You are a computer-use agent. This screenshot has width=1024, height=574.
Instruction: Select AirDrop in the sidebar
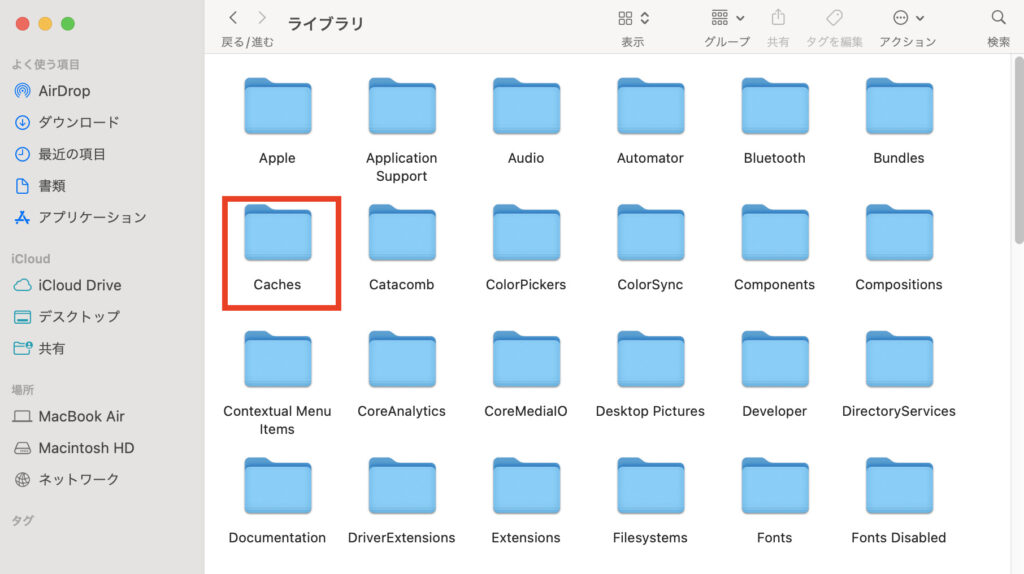point(64,91)
